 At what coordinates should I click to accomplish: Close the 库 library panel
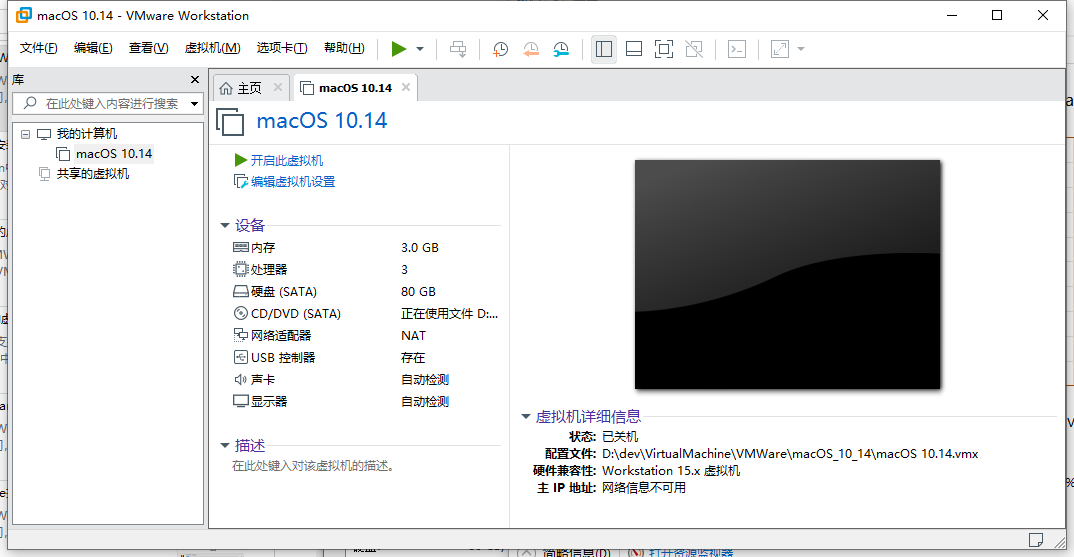tap(195, 79)
